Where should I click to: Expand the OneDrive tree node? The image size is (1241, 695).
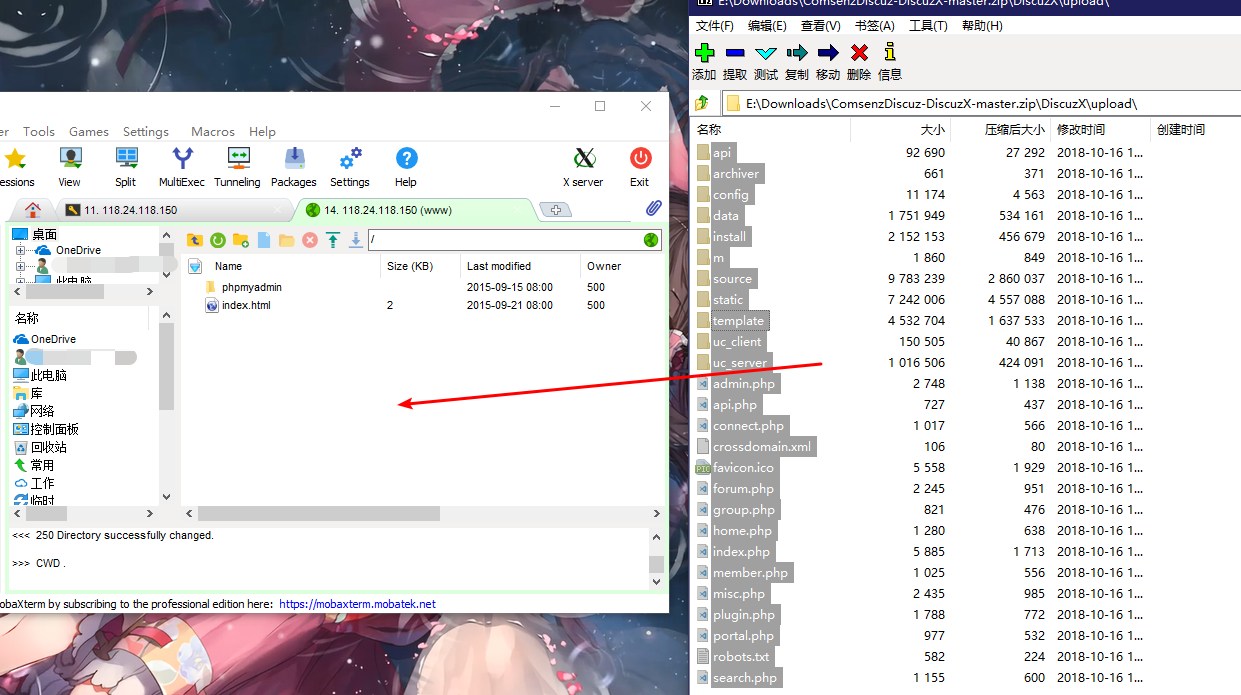pos(20,250)
